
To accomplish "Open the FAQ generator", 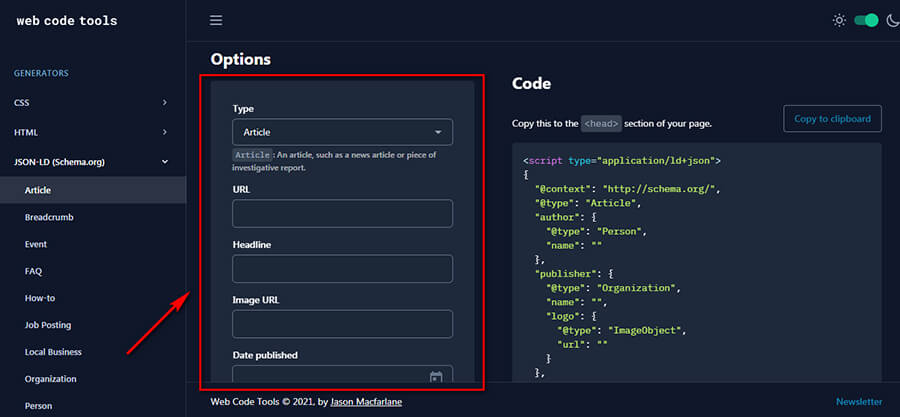I will tap(33, 271).
